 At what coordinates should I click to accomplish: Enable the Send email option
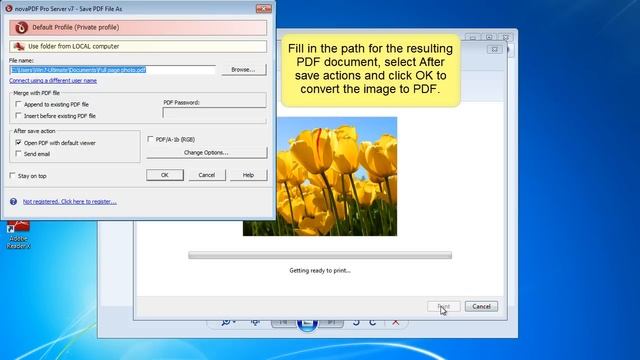coord(18,153)
